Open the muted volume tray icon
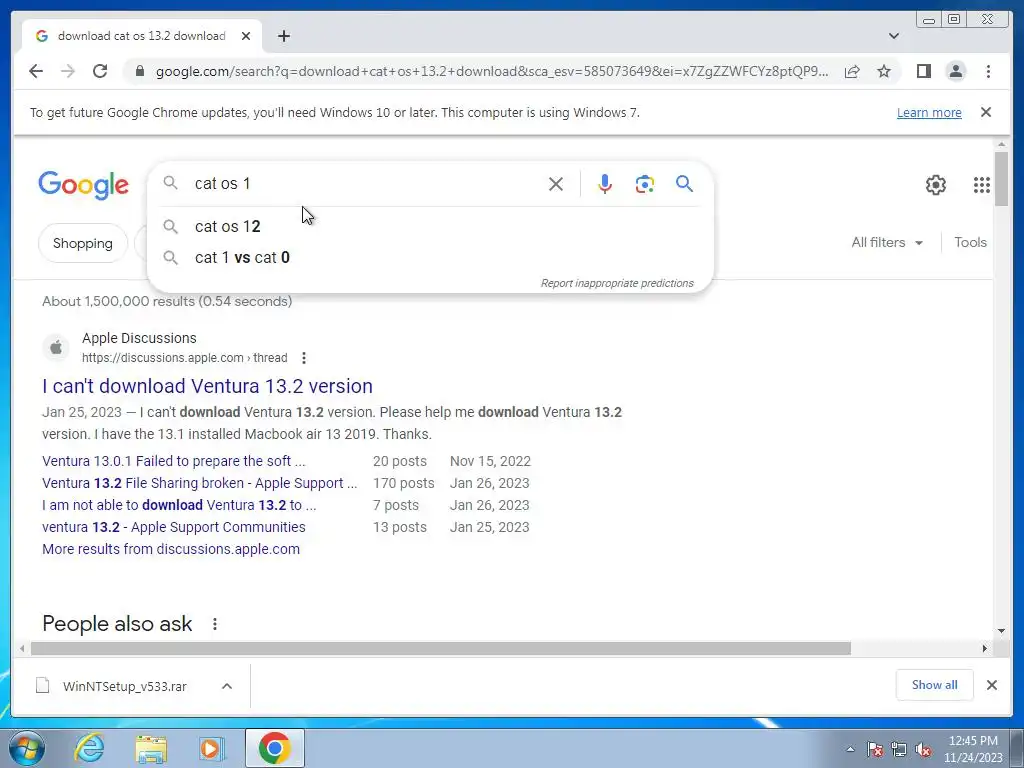This screenshot has width=1024, height=768. point(923,749)
